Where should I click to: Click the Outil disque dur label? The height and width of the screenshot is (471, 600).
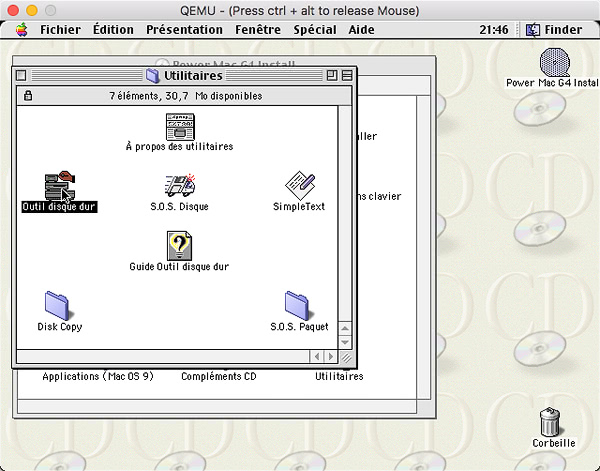[x=59, y=207]
